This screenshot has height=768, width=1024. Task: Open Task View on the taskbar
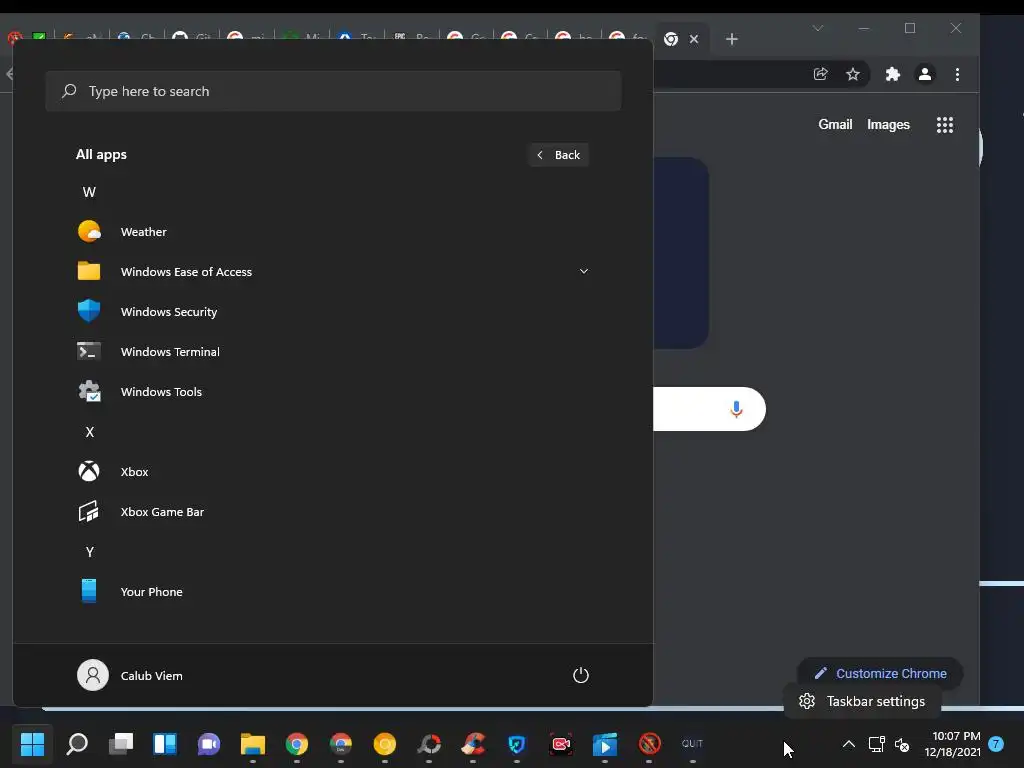click(x=121, y=744)
